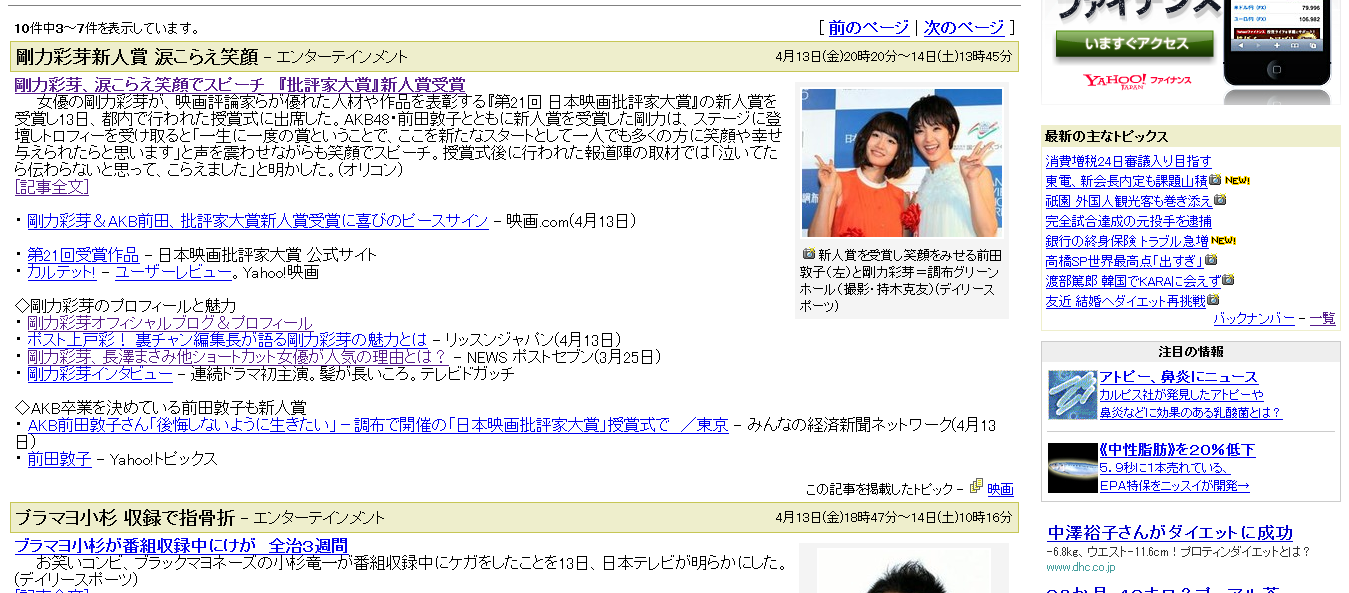Open 第21回受賞作品 link
The height and width of the screenshot is (593, 1349).
[x=83, y=255]
